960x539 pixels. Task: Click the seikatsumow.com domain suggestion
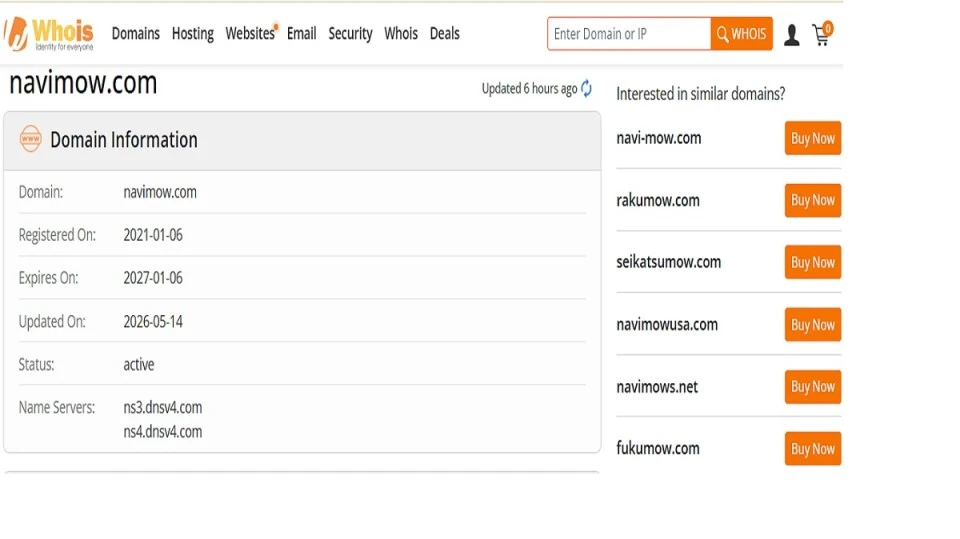pyautogui.click(x=669, y=262)
